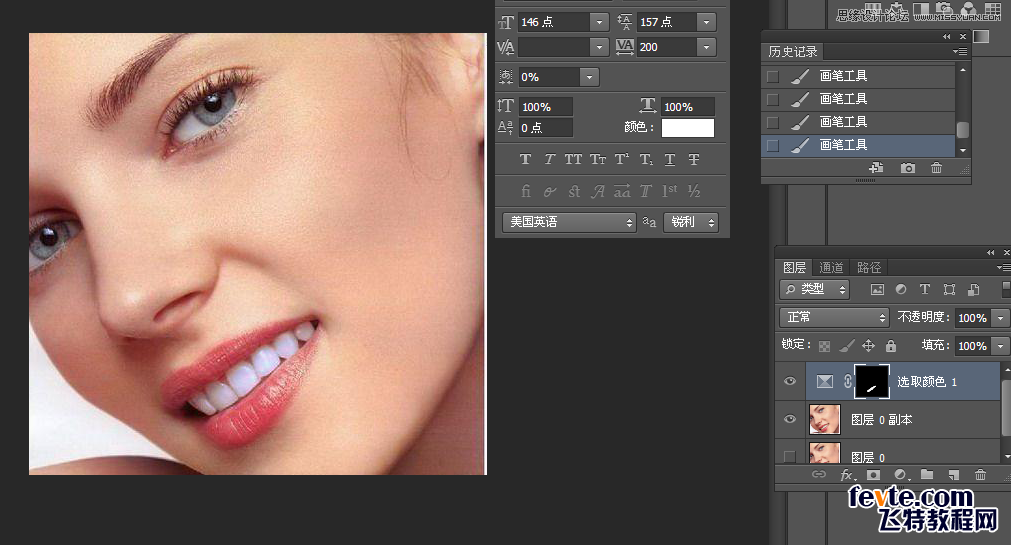Switch to 图层 tab

pos(794,268)
